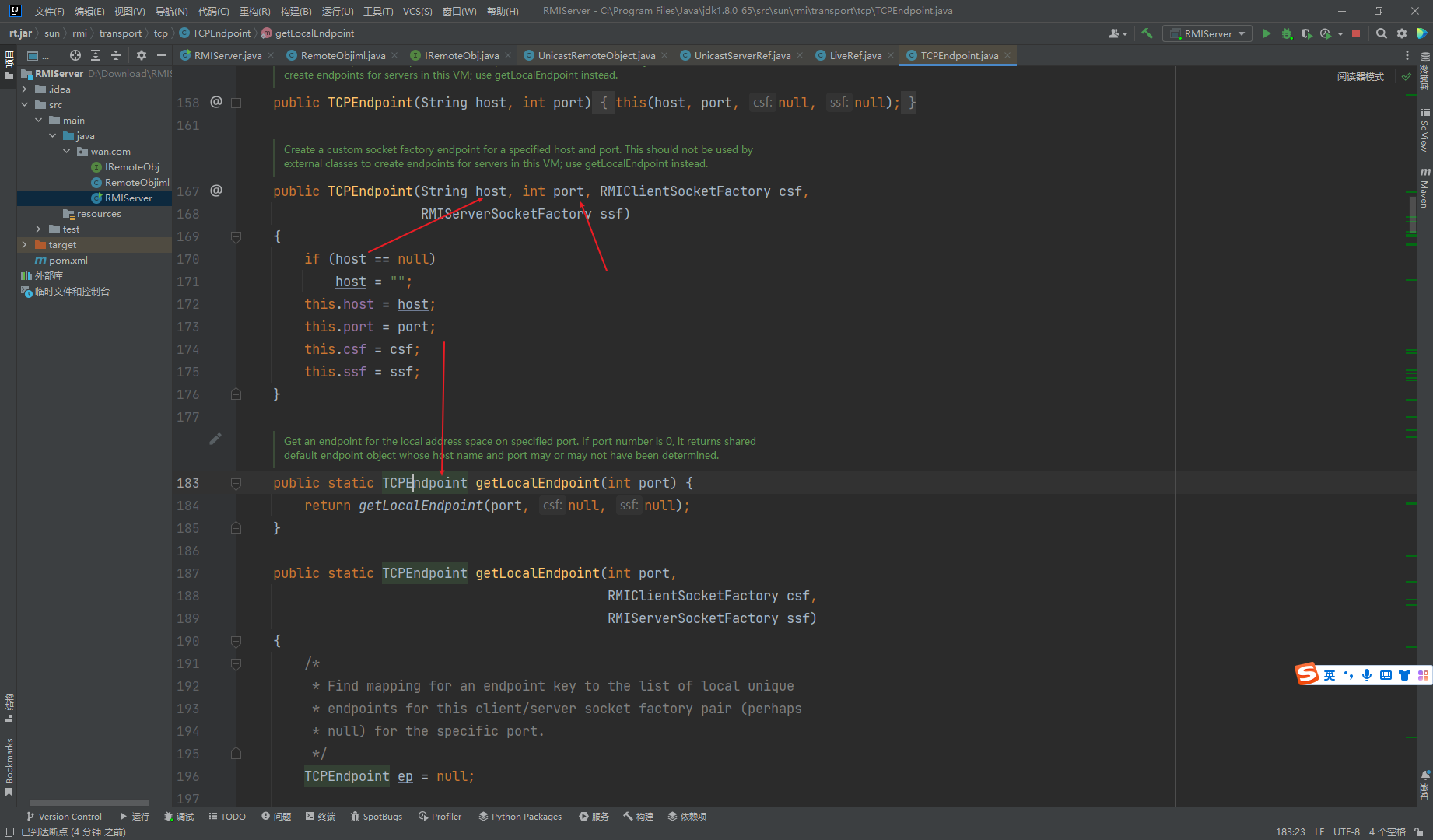Viewport: 1433px width, 840px height.
Task: Click the profiler run icon with the clock
Action: (1326, 33)
